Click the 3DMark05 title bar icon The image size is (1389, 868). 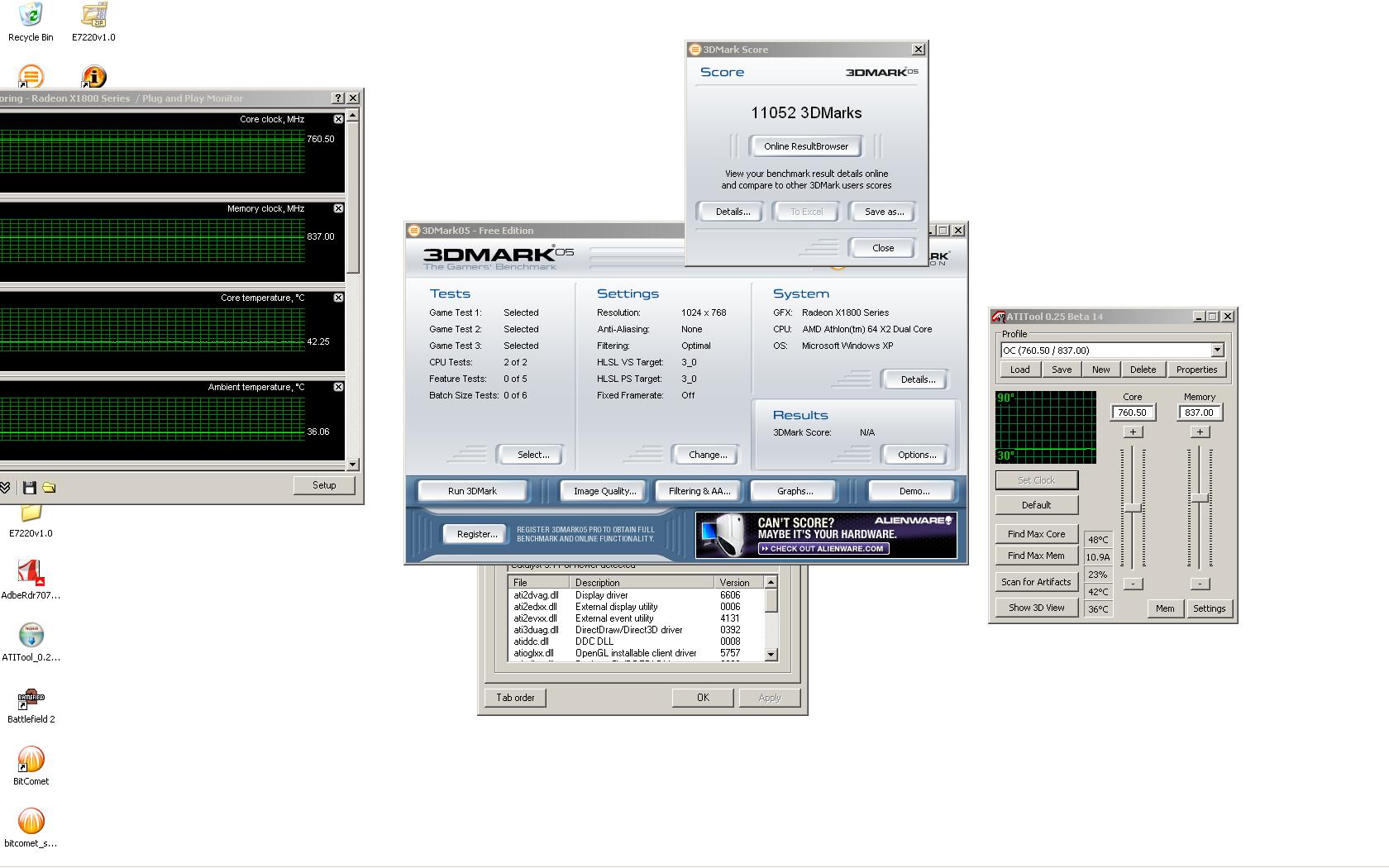pos(414,231)
